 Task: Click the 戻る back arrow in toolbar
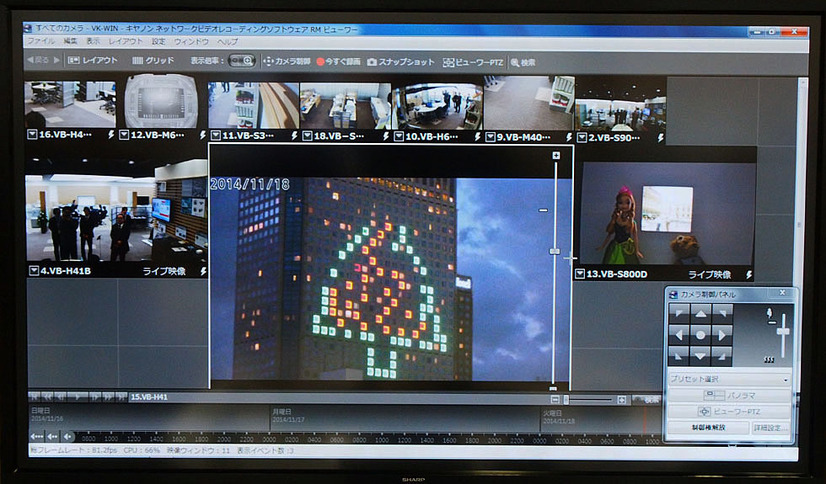pos(37,60)
